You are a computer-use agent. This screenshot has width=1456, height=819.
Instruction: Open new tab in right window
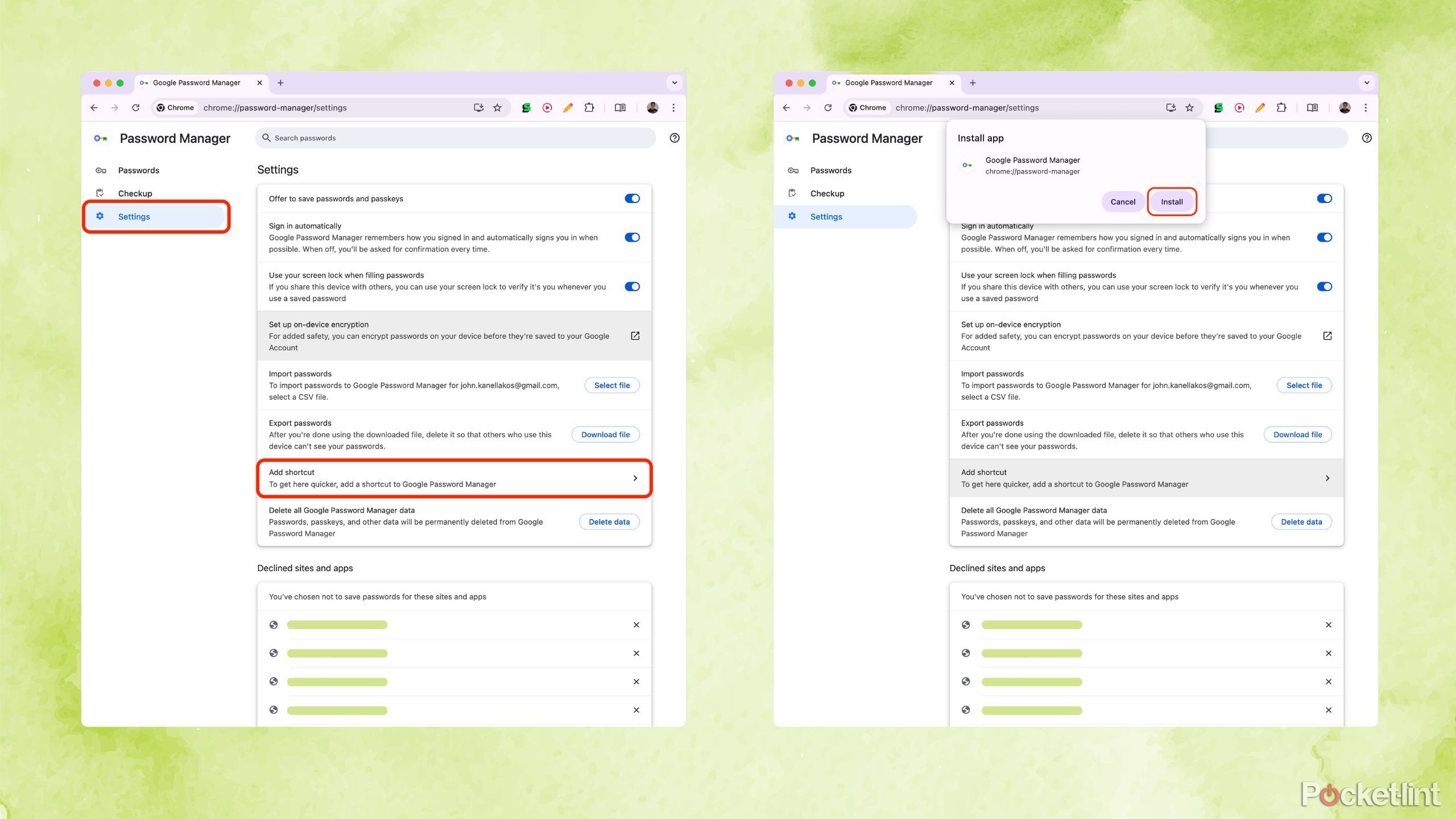point(973,82)
